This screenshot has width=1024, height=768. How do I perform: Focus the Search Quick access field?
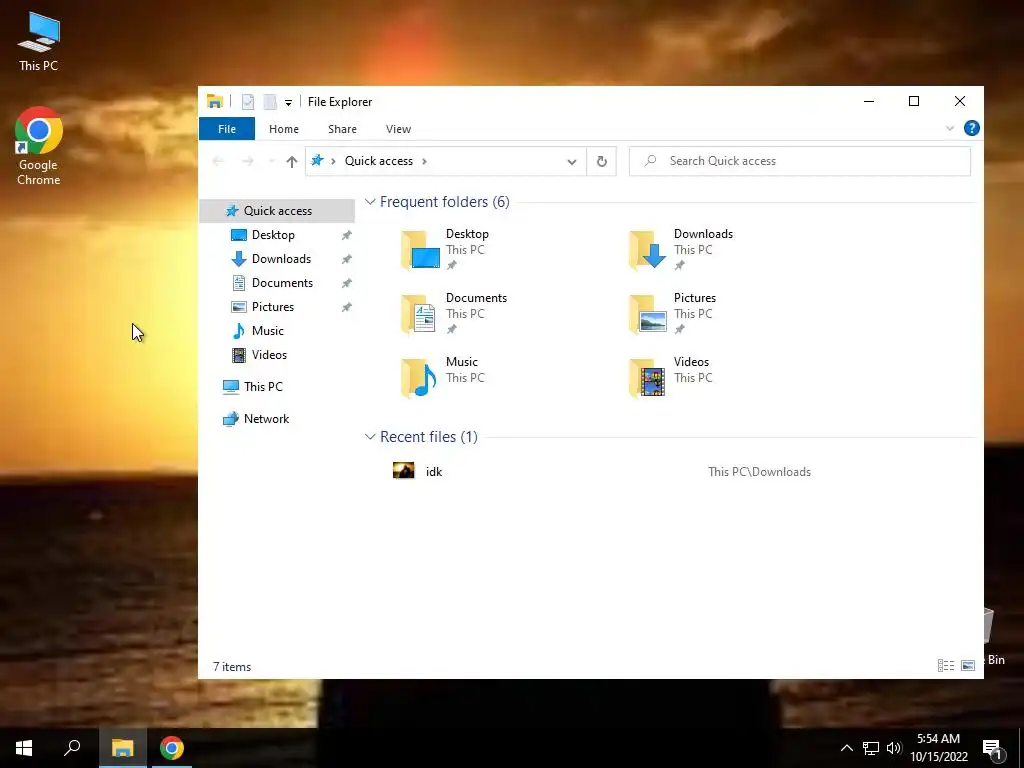(x=799, y=161)
